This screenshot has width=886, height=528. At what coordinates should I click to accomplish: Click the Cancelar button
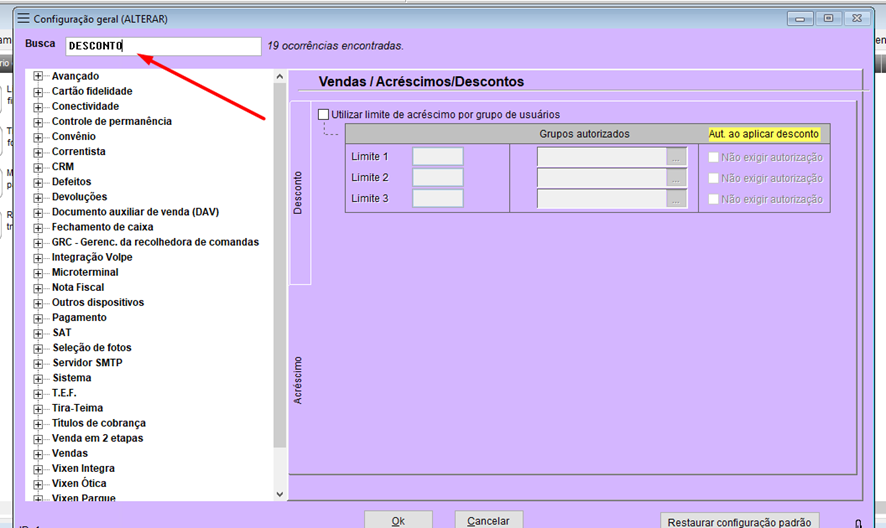[x=488, y=520]
